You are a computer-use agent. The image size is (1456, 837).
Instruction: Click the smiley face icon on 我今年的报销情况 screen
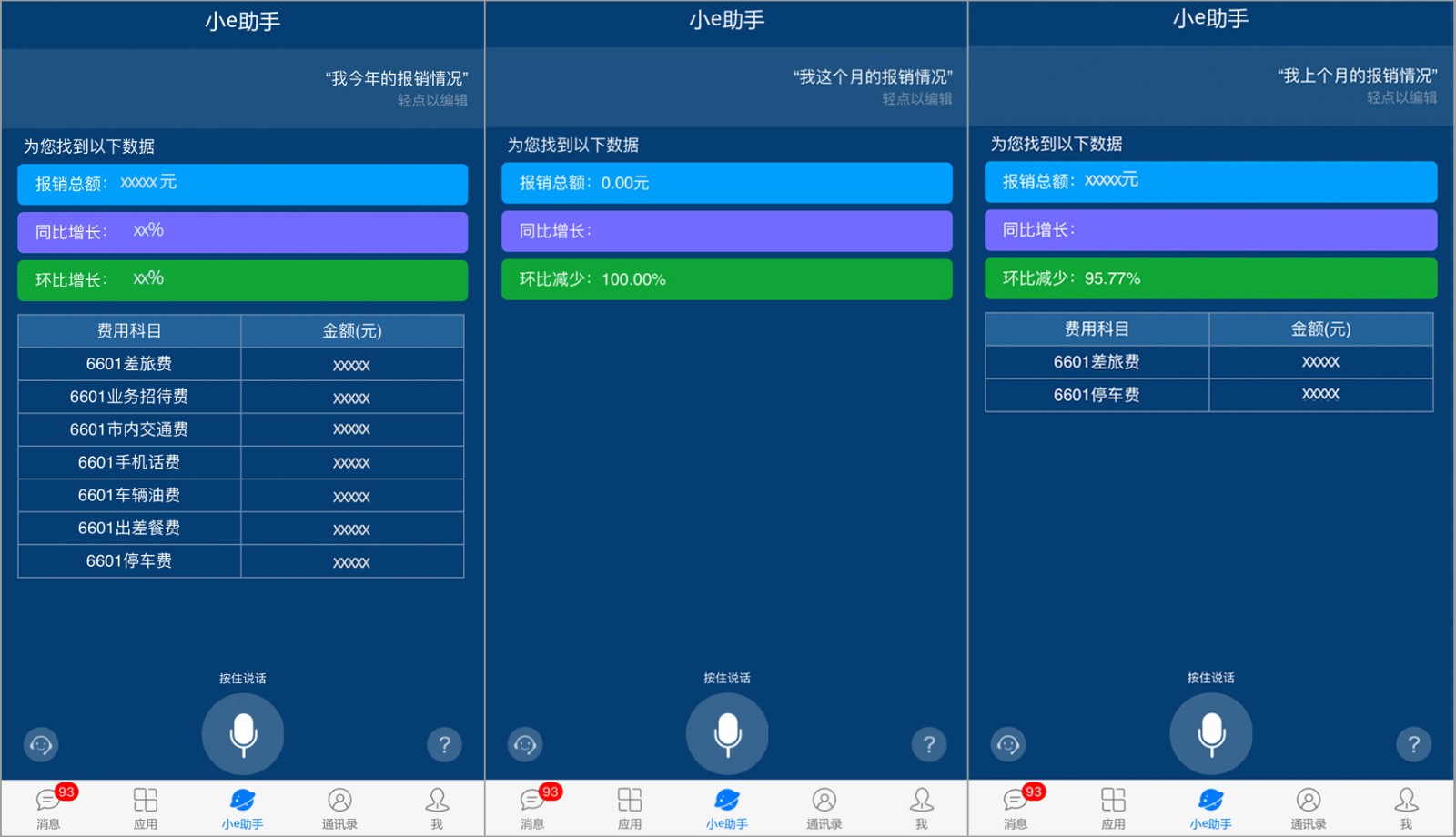[x=41, y=745]
